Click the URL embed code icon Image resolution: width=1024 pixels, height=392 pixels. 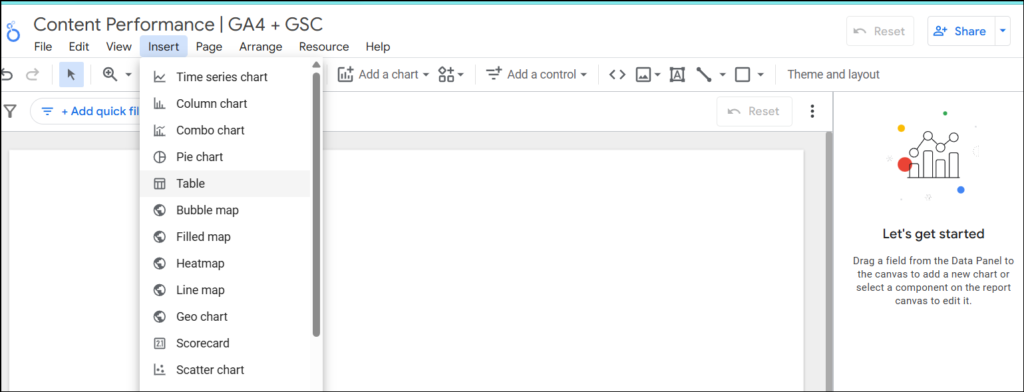pos(617,74)
